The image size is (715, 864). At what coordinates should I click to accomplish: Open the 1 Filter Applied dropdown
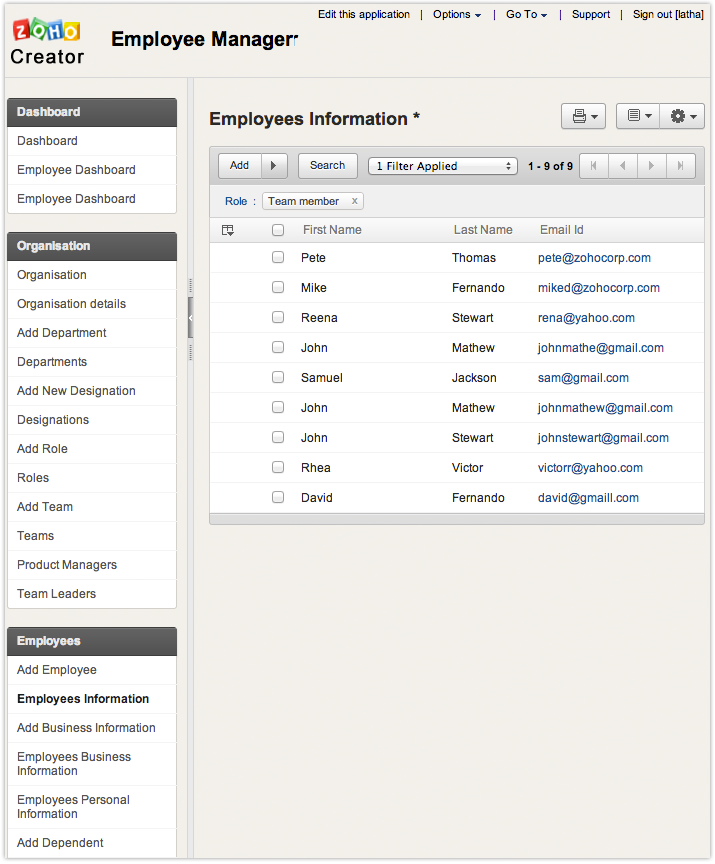tap(442, 166)
